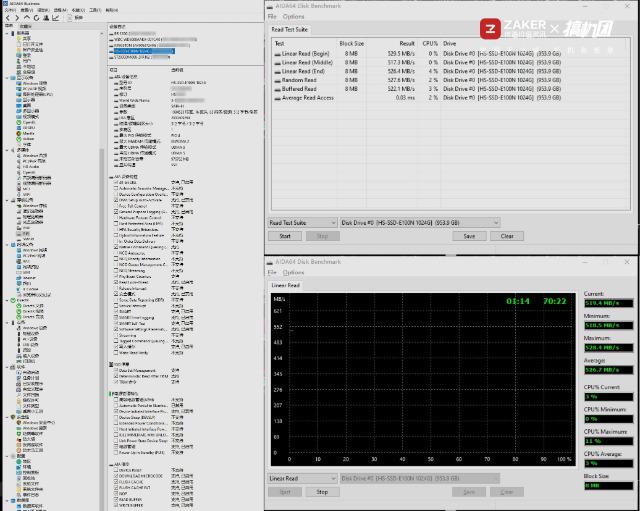Click the refresh icon in AIDA64 toolbar
640x511 pixels.
[x=36, y=18]
